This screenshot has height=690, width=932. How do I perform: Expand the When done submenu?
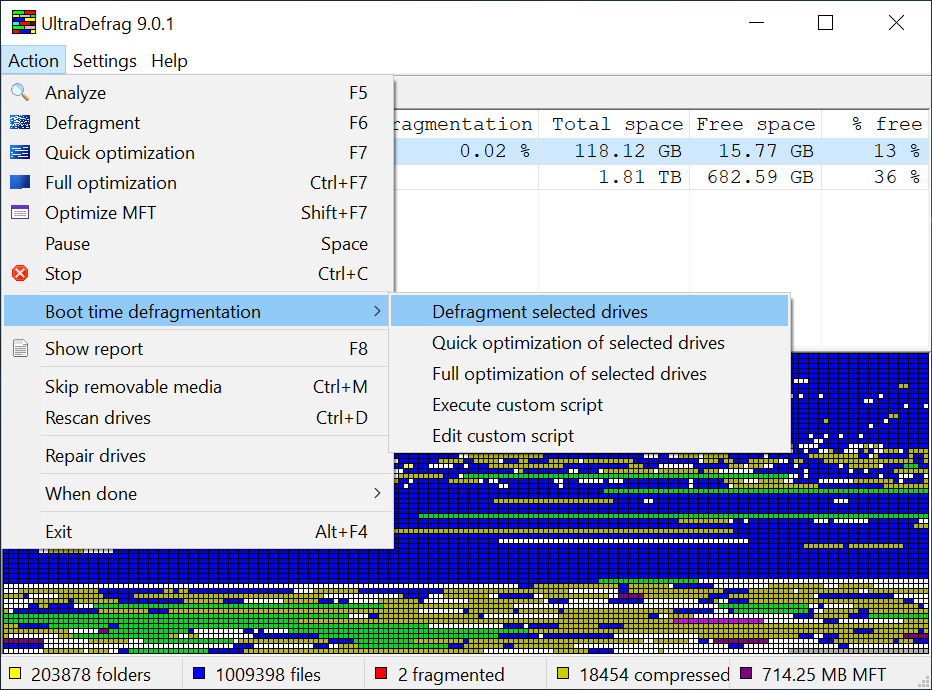[x=376, y=494]
